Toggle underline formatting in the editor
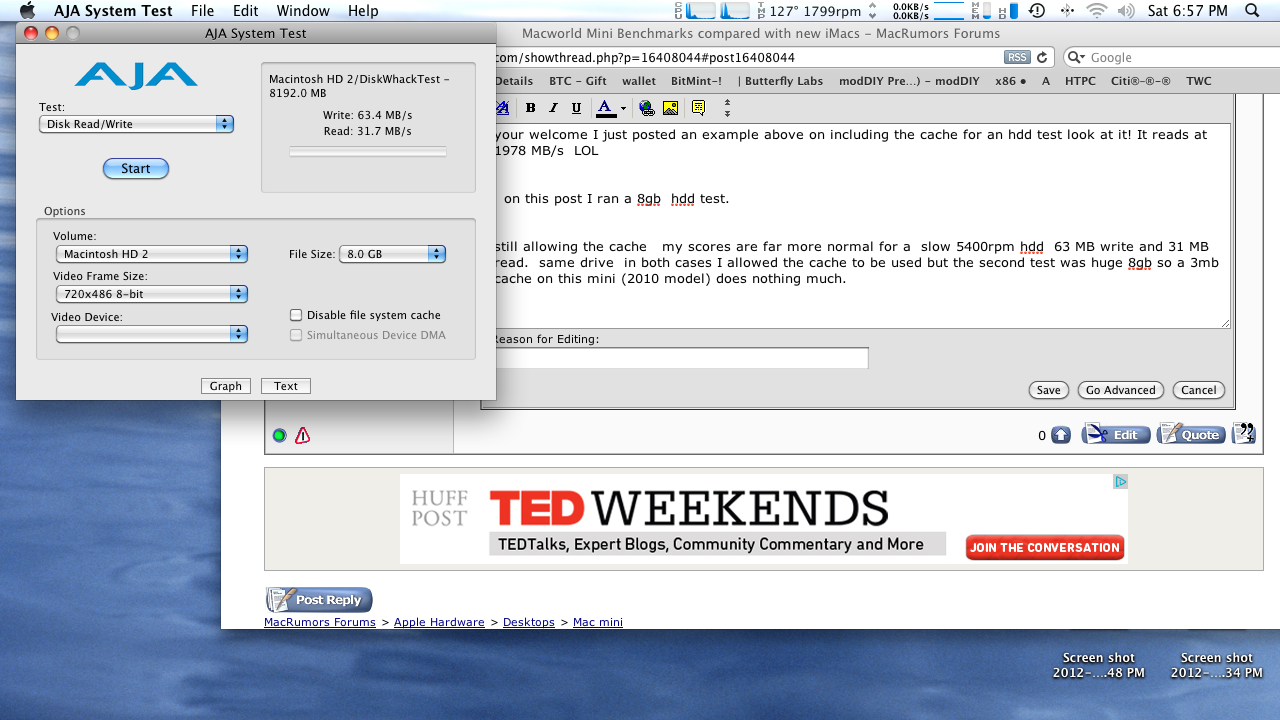 coord(576,108)
